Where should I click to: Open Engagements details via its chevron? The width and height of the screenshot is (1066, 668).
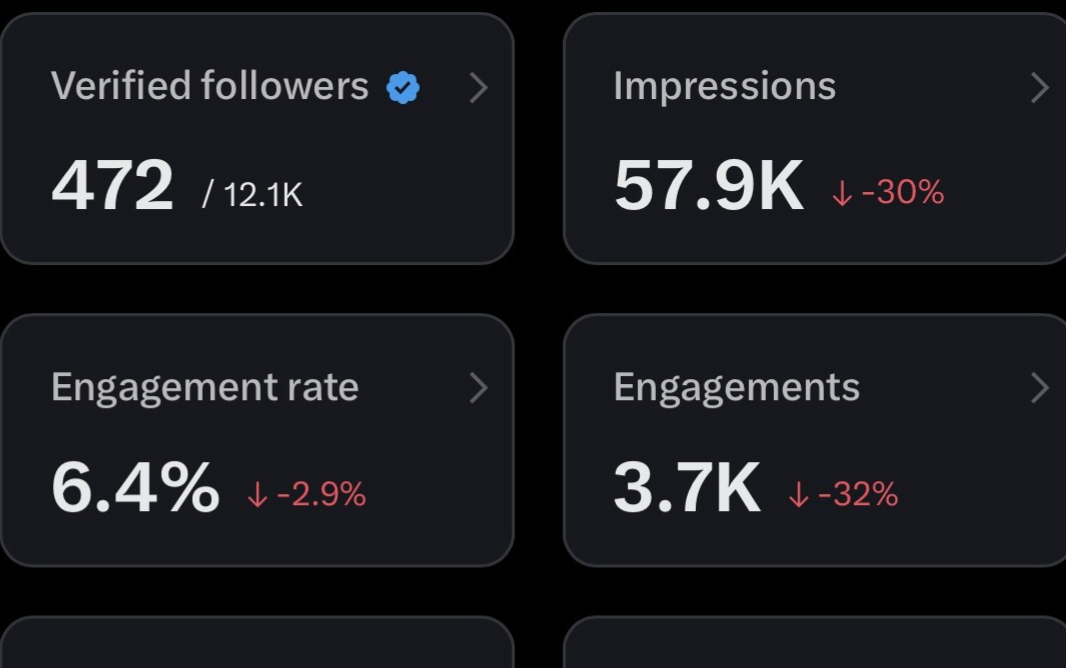(x=1040, y=388)
